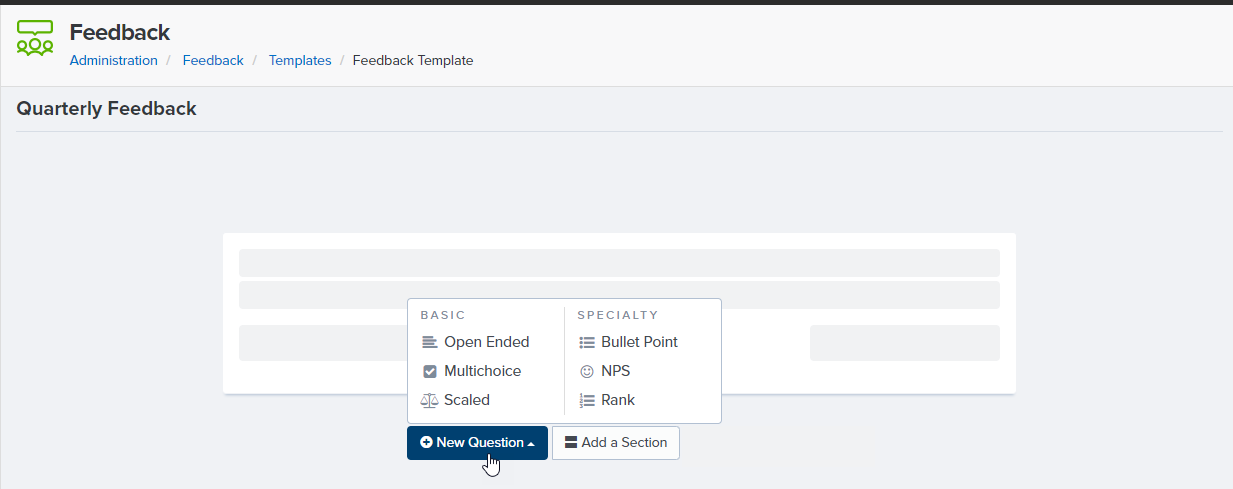The height and width of the screenshot is (489, 1233).
Task: Click the Rank numbered-list icon
Action: point(587,400)
